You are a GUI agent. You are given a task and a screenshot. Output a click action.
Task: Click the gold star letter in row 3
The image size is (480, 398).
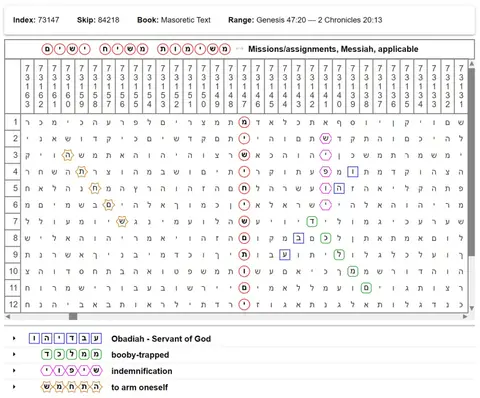point(68,155)
